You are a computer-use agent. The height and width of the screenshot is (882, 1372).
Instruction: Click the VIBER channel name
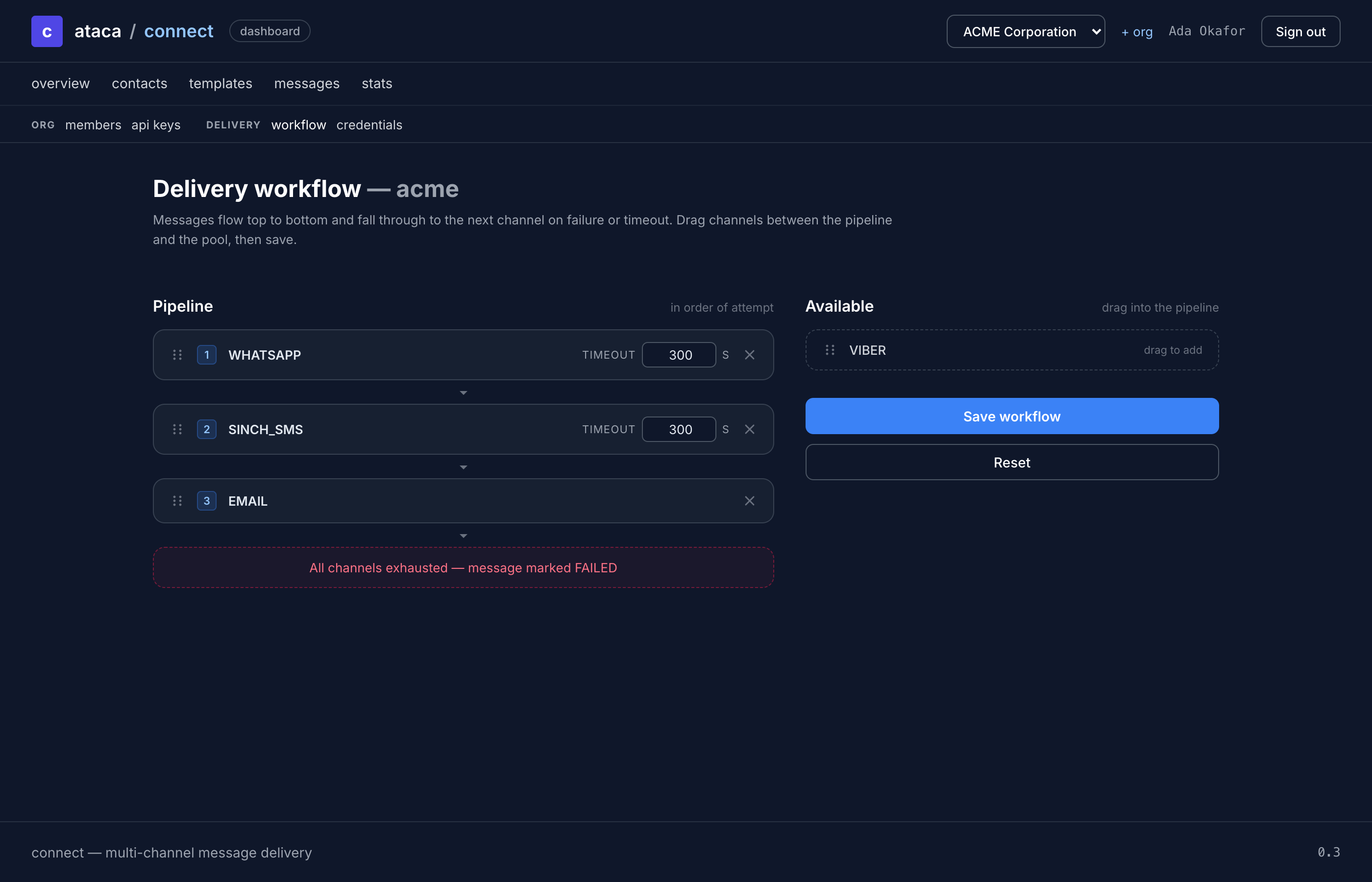[867, 350]
